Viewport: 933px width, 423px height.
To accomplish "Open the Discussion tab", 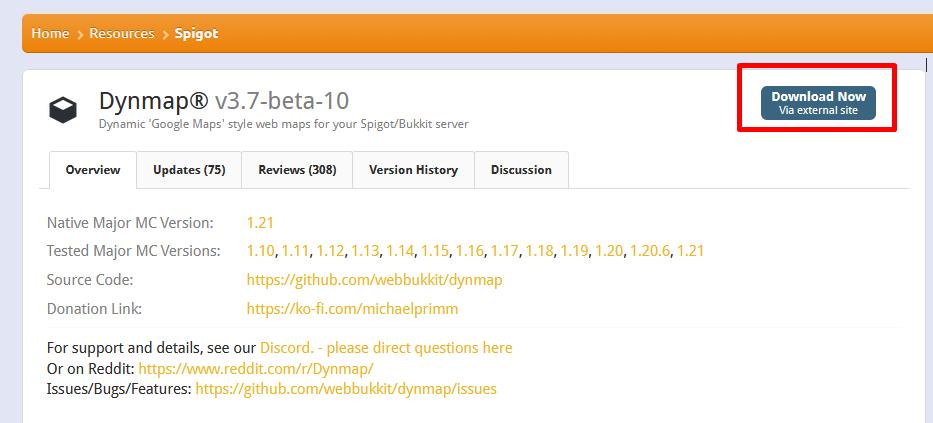I will [x=521, y=170].
